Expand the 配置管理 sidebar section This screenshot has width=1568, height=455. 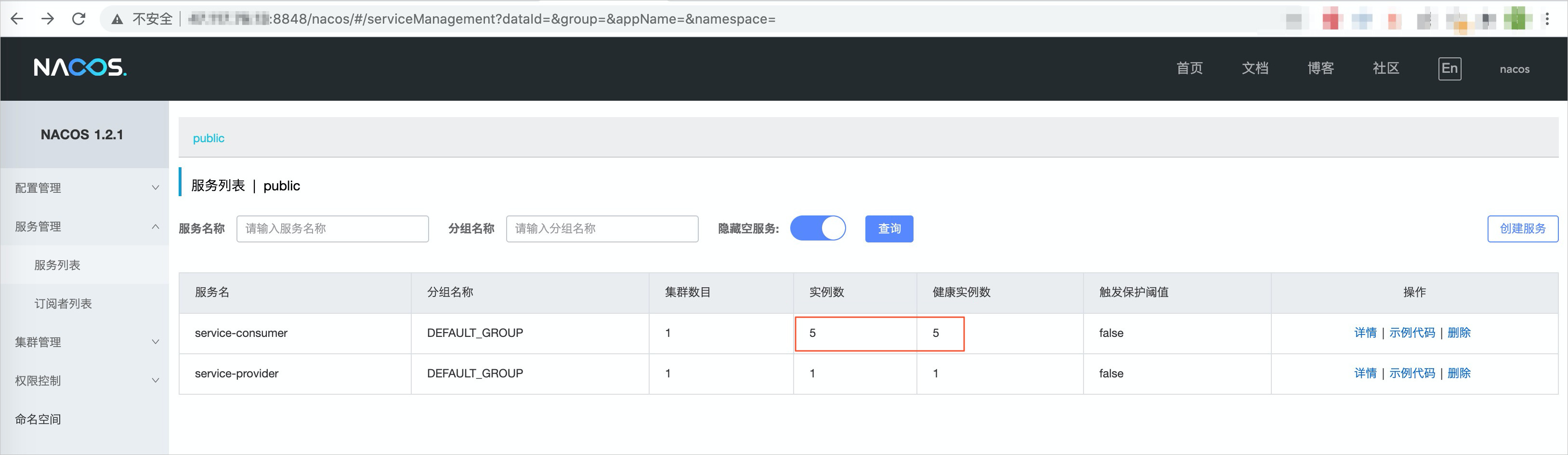click(85, 187)
